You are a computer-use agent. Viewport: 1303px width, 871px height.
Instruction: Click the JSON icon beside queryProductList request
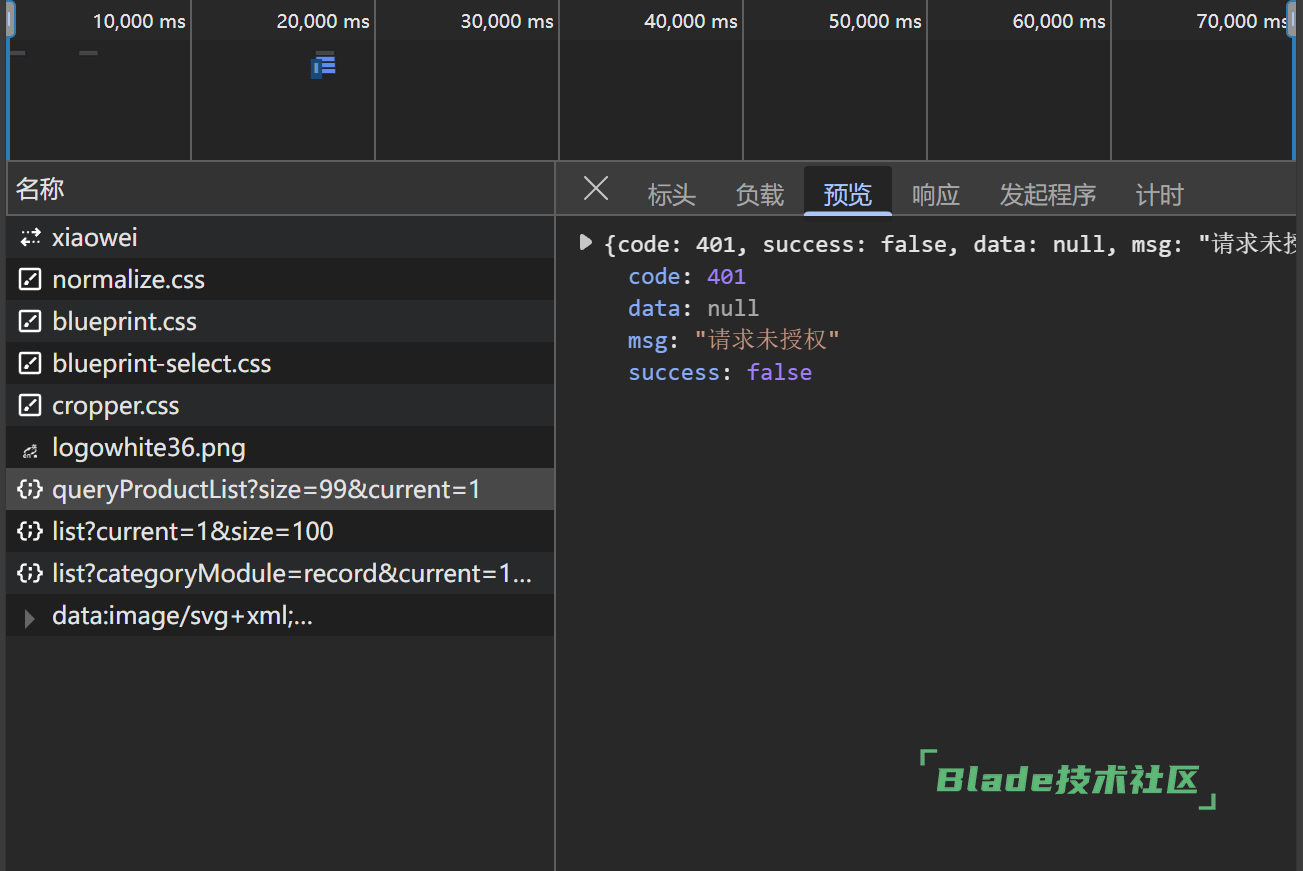tap(30, 490)
